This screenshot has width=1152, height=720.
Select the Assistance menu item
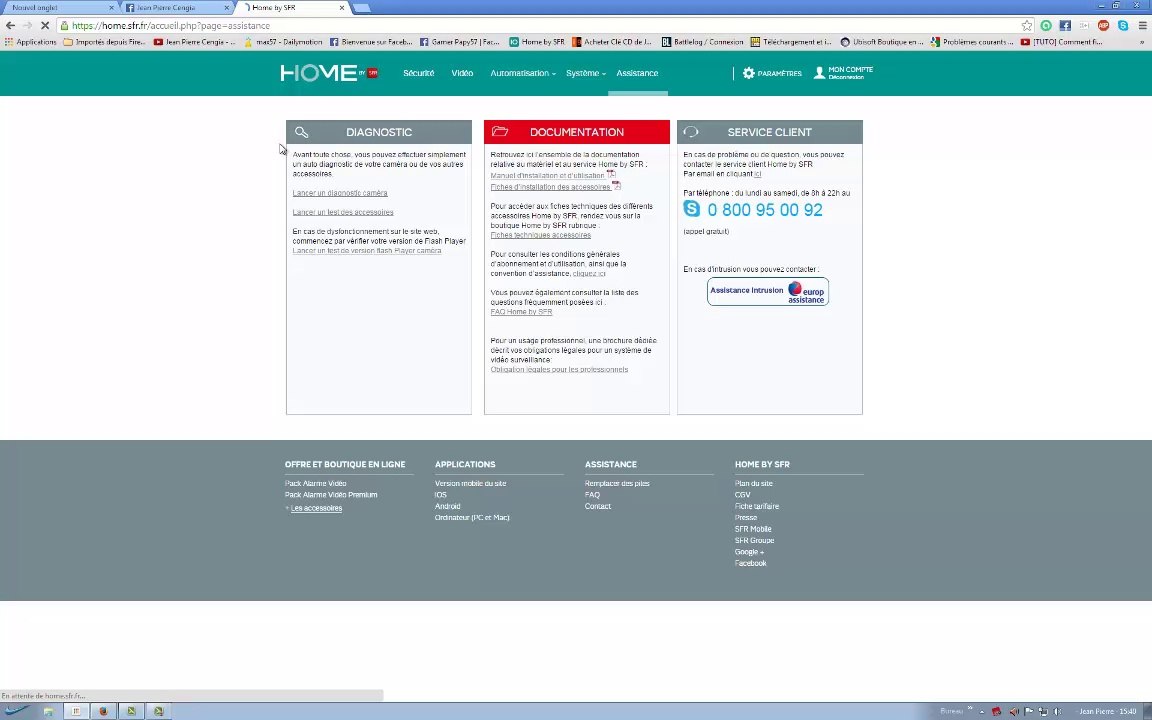(637, 73)
